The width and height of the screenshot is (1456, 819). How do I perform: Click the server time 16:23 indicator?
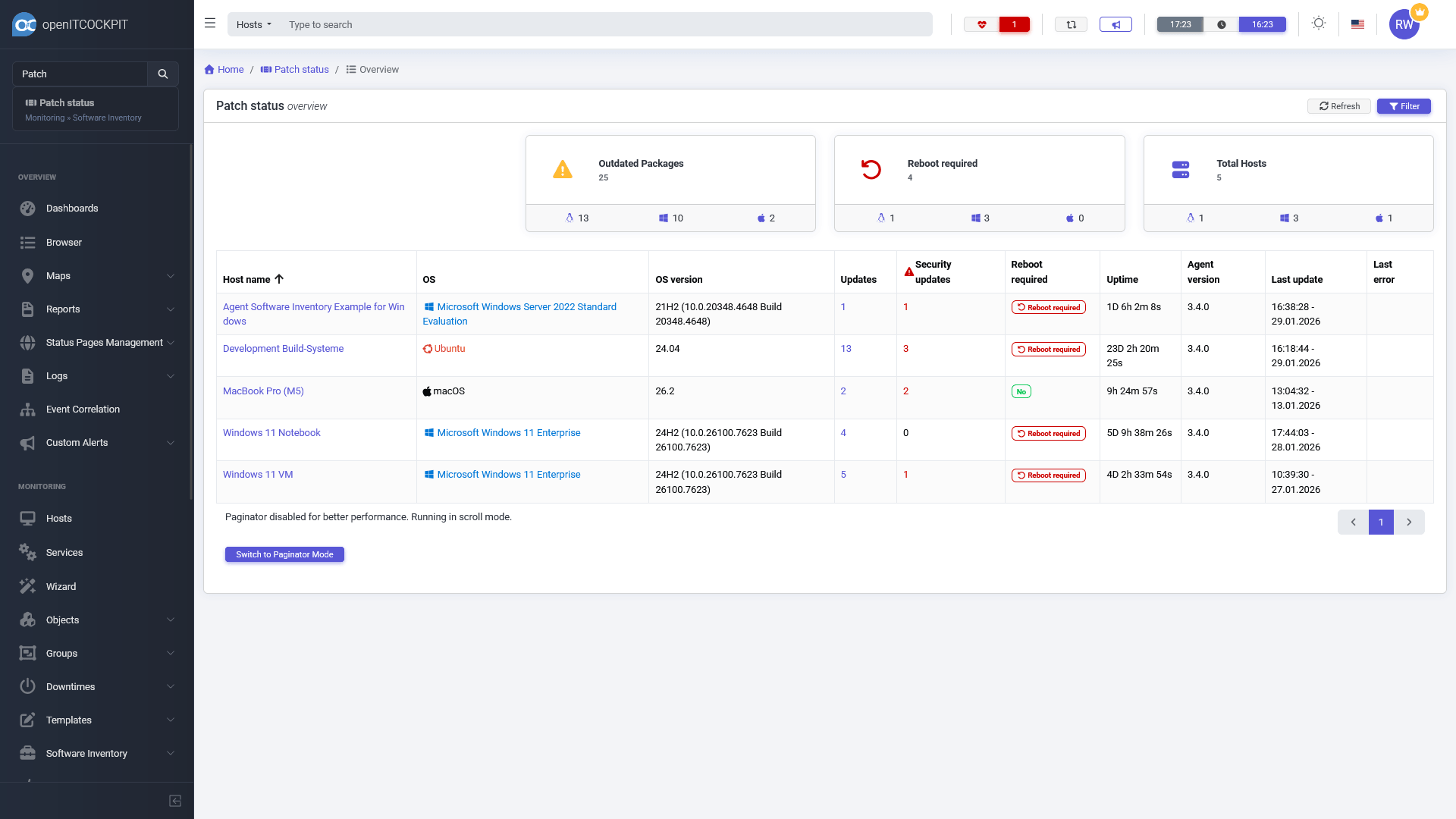coord(1262,24)
